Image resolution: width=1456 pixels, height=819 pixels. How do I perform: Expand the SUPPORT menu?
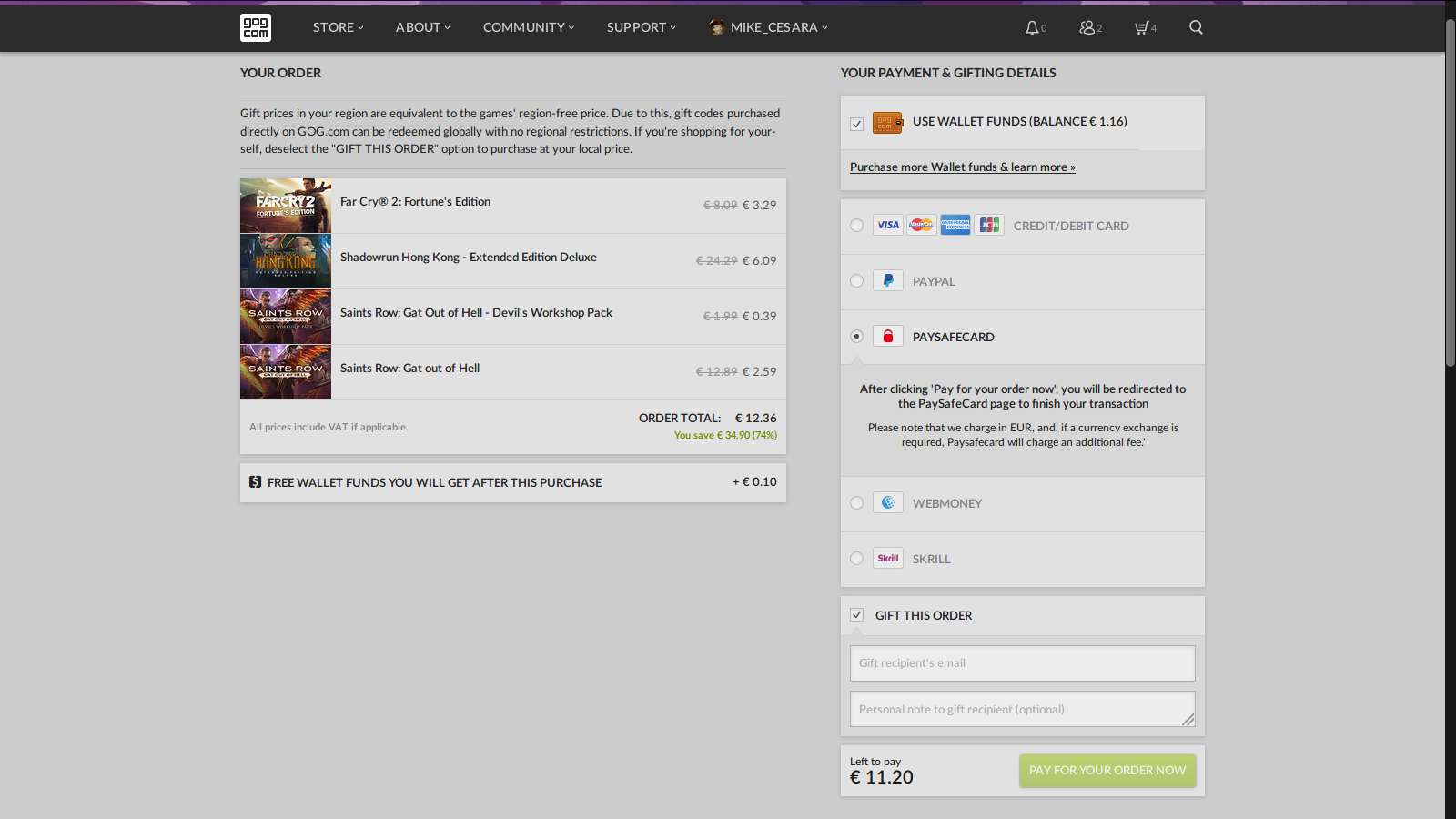pos(642,27)
